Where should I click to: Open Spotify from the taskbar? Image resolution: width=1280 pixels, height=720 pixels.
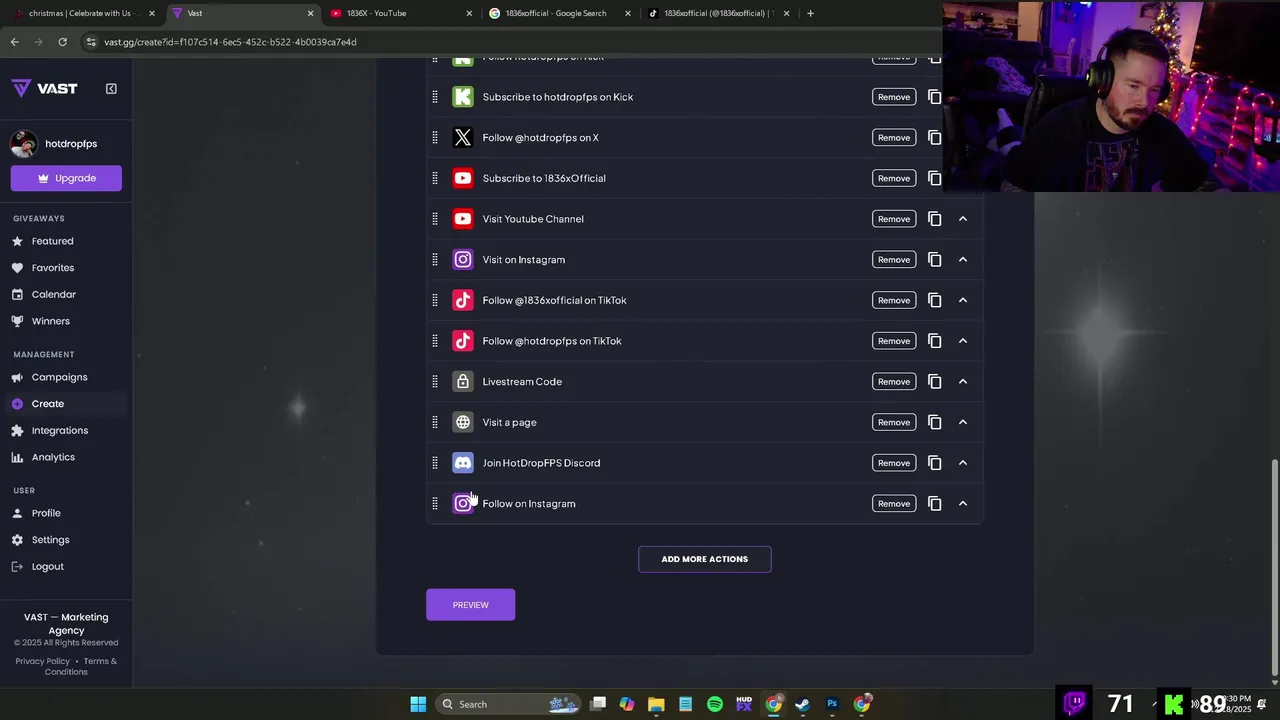(715, 704)
